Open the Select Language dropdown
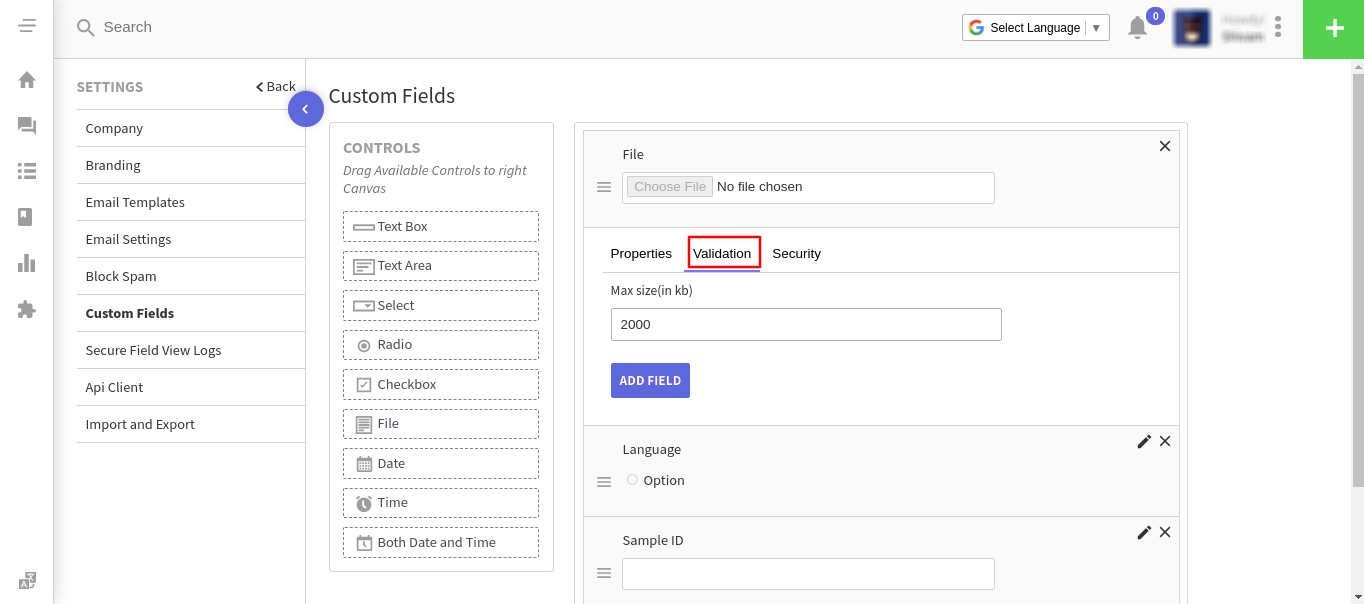1364x604 pixels. tap(1035, 27)
